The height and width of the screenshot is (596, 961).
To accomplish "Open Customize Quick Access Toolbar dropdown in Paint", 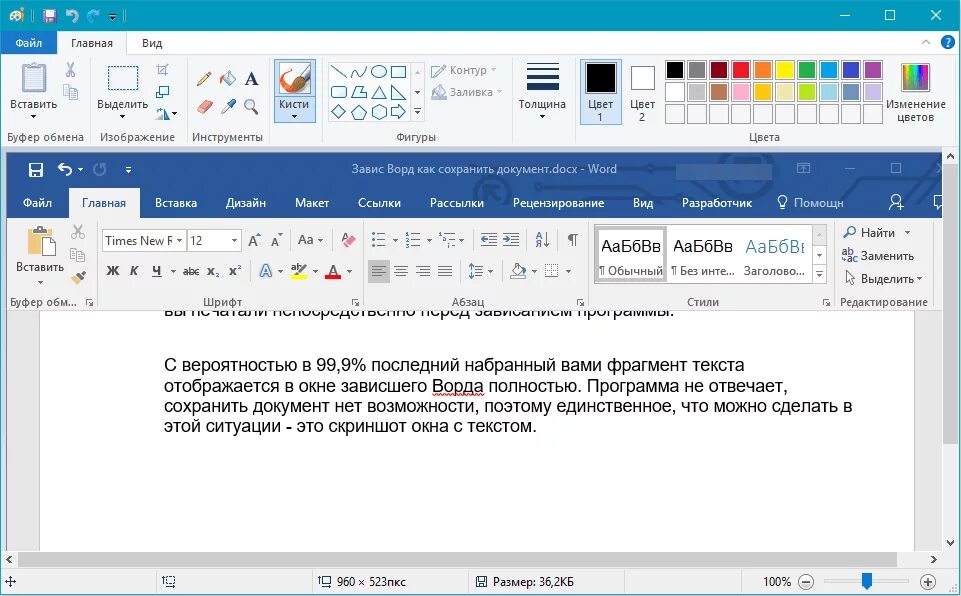I will [x=112, y=17].
